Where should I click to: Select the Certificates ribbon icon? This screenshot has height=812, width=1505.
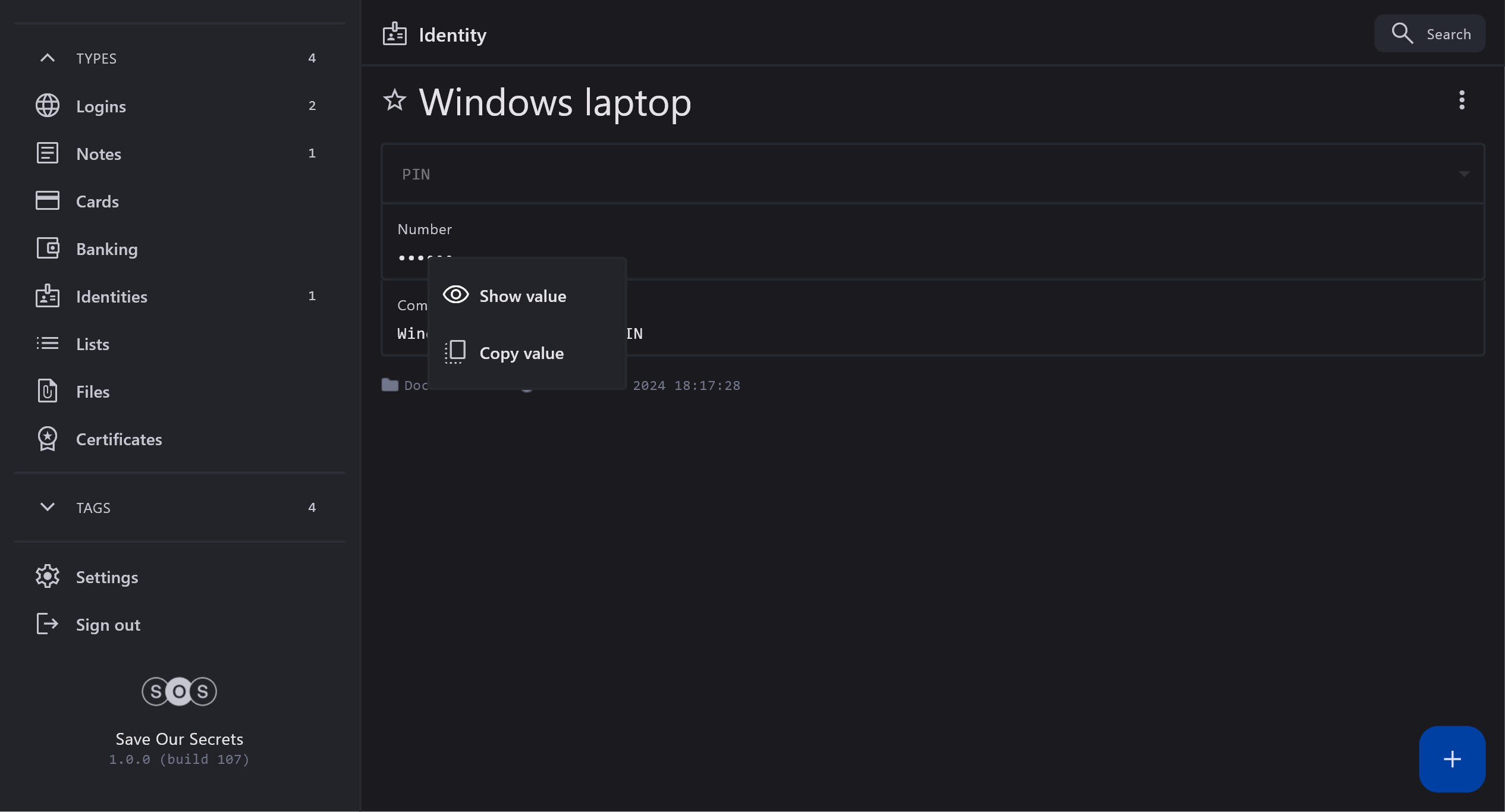click(x=47, y=439)
